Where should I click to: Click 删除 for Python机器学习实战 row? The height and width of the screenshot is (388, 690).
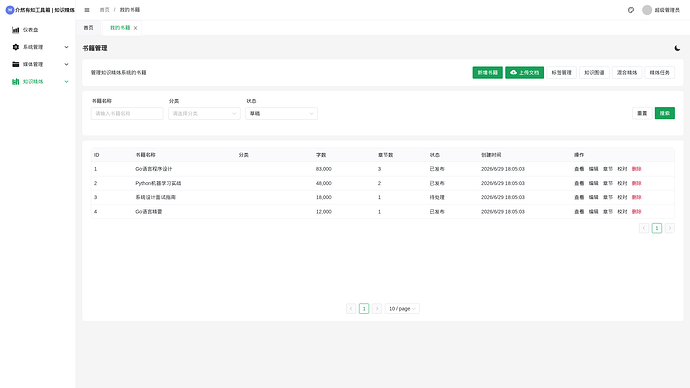point(637,183)
